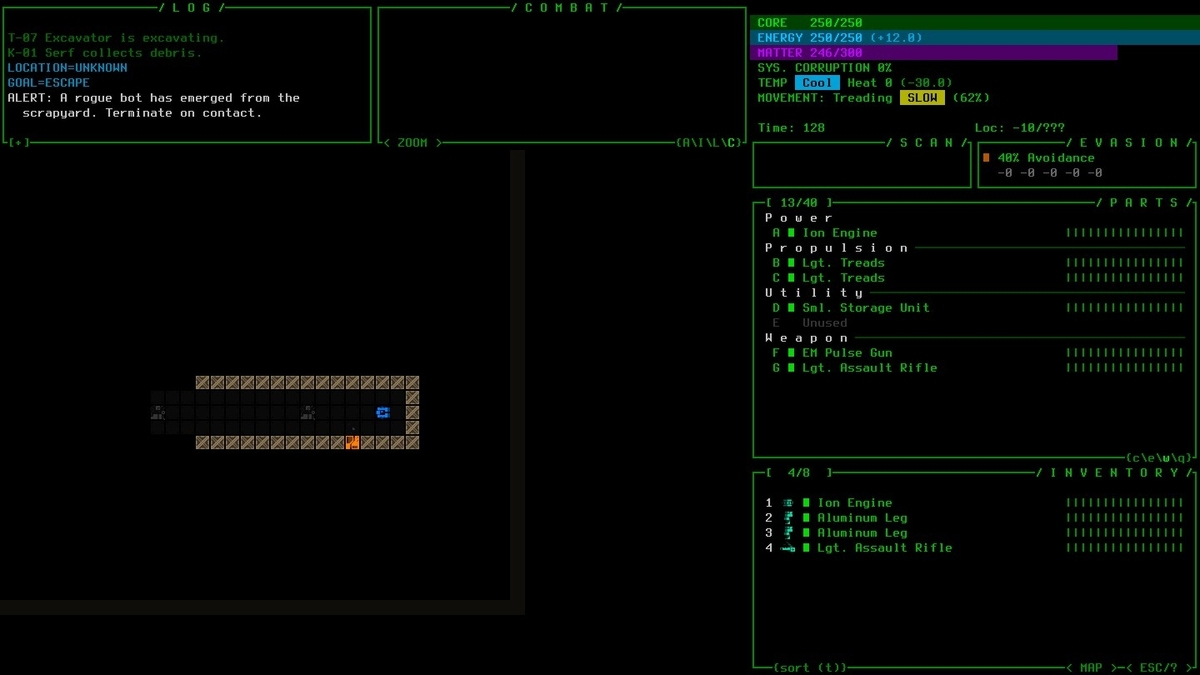The width and height of the screenshot is (1200, 675).
Task: Click the Cool temperature indicator
Action: tap(817, 83)
